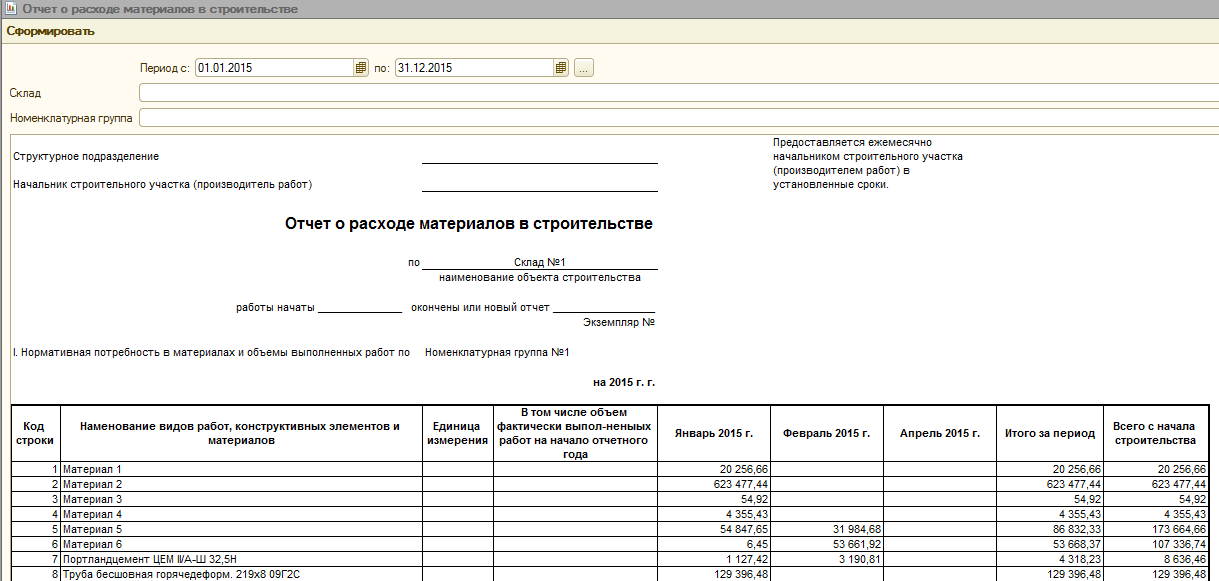Select the Материал 6 row name
This screenshot has width=1219, height=581.
point(92,544)
